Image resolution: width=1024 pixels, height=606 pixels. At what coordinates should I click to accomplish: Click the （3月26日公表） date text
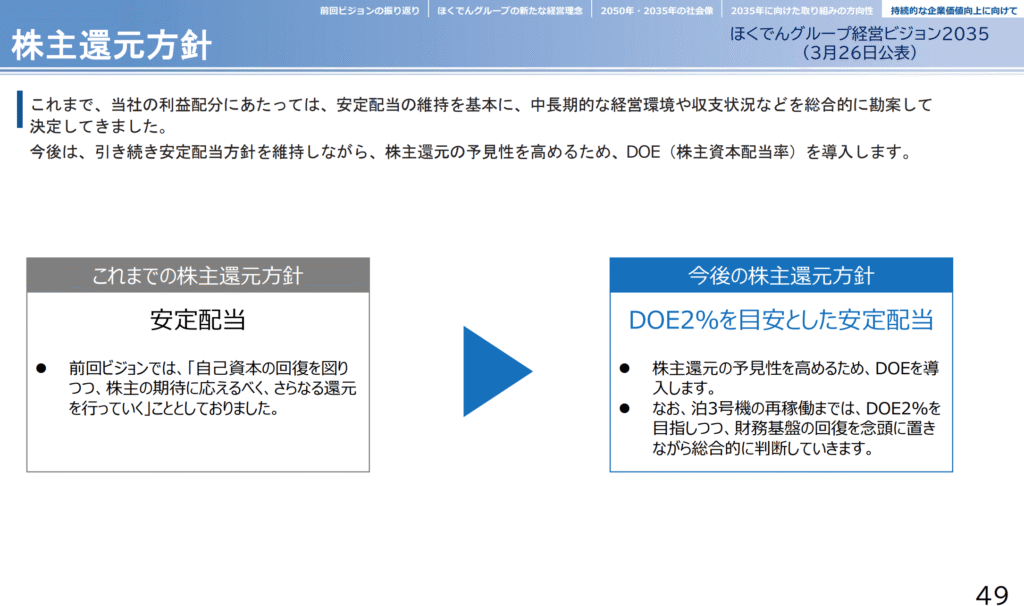(859, 53)
